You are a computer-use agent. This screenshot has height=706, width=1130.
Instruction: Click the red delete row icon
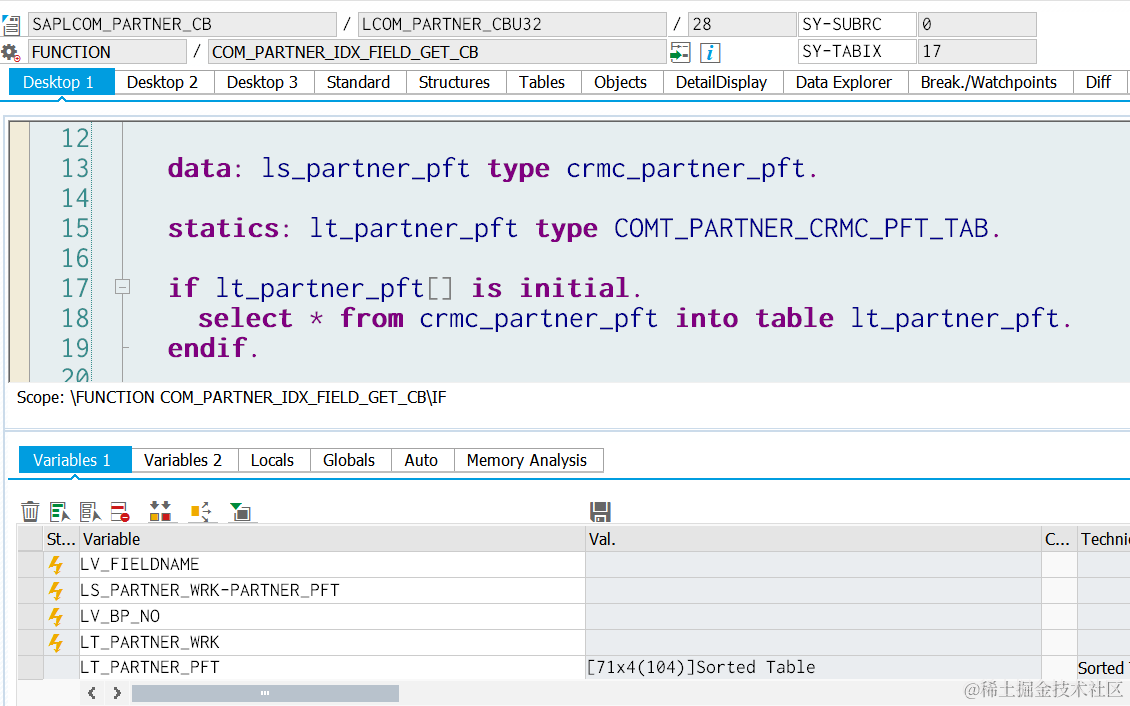120,511
